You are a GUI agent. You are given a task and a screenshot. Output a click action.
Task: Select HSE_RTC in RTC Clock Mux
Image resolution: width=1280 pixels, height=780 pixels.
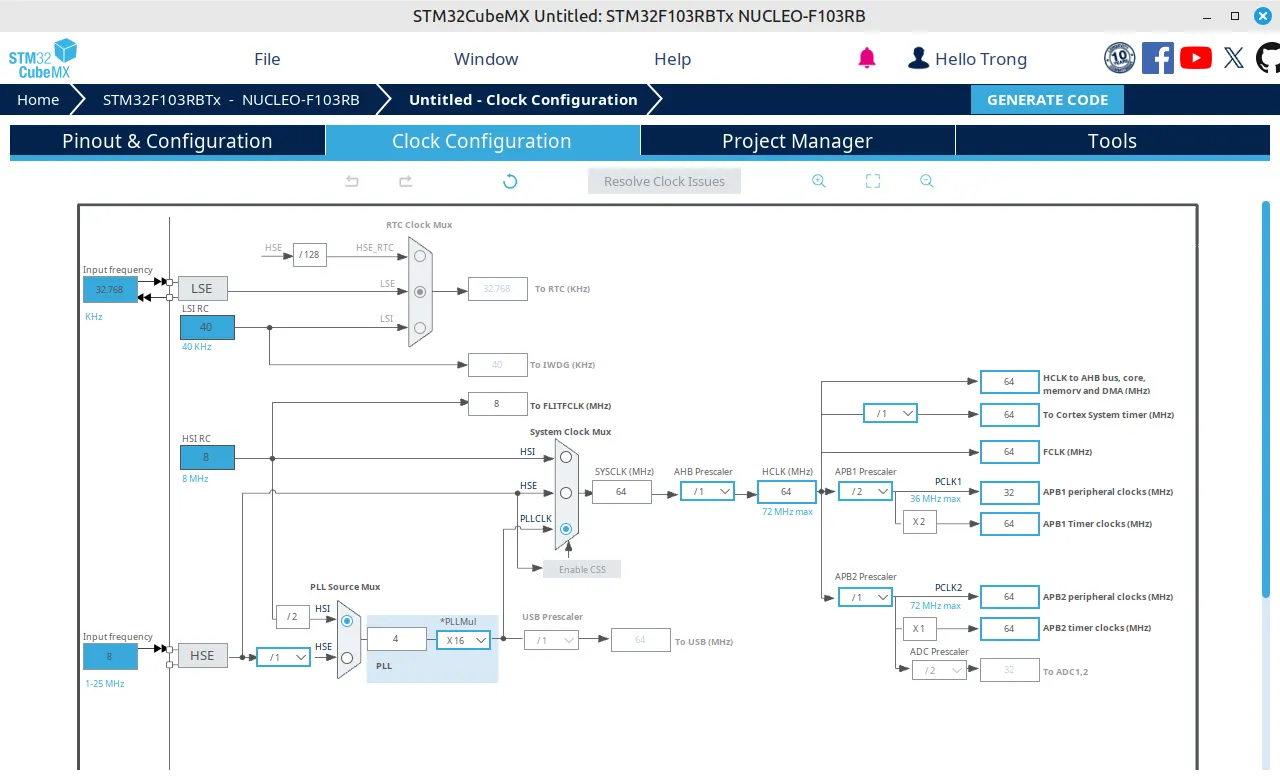[x=420, y=256]
